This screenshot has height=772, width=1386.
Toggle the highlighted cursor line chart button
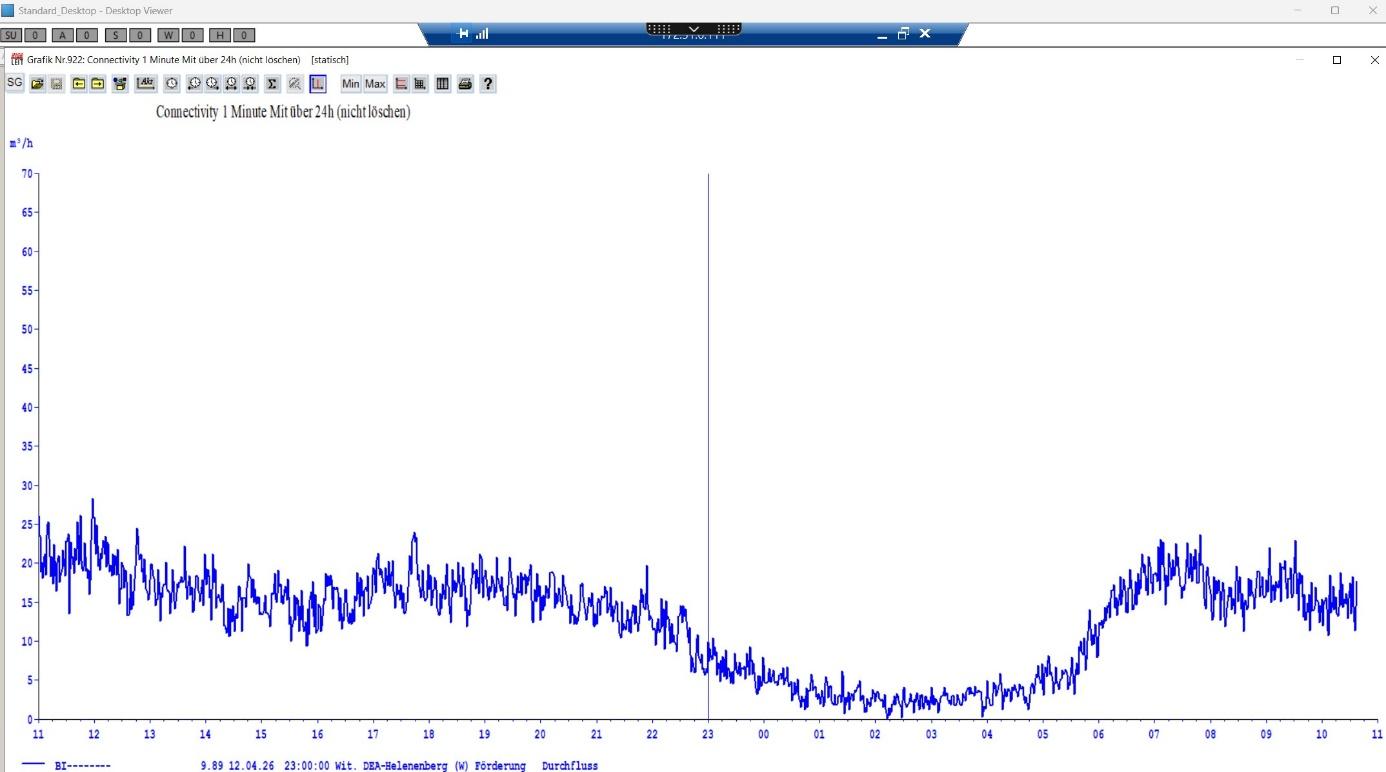318,84
